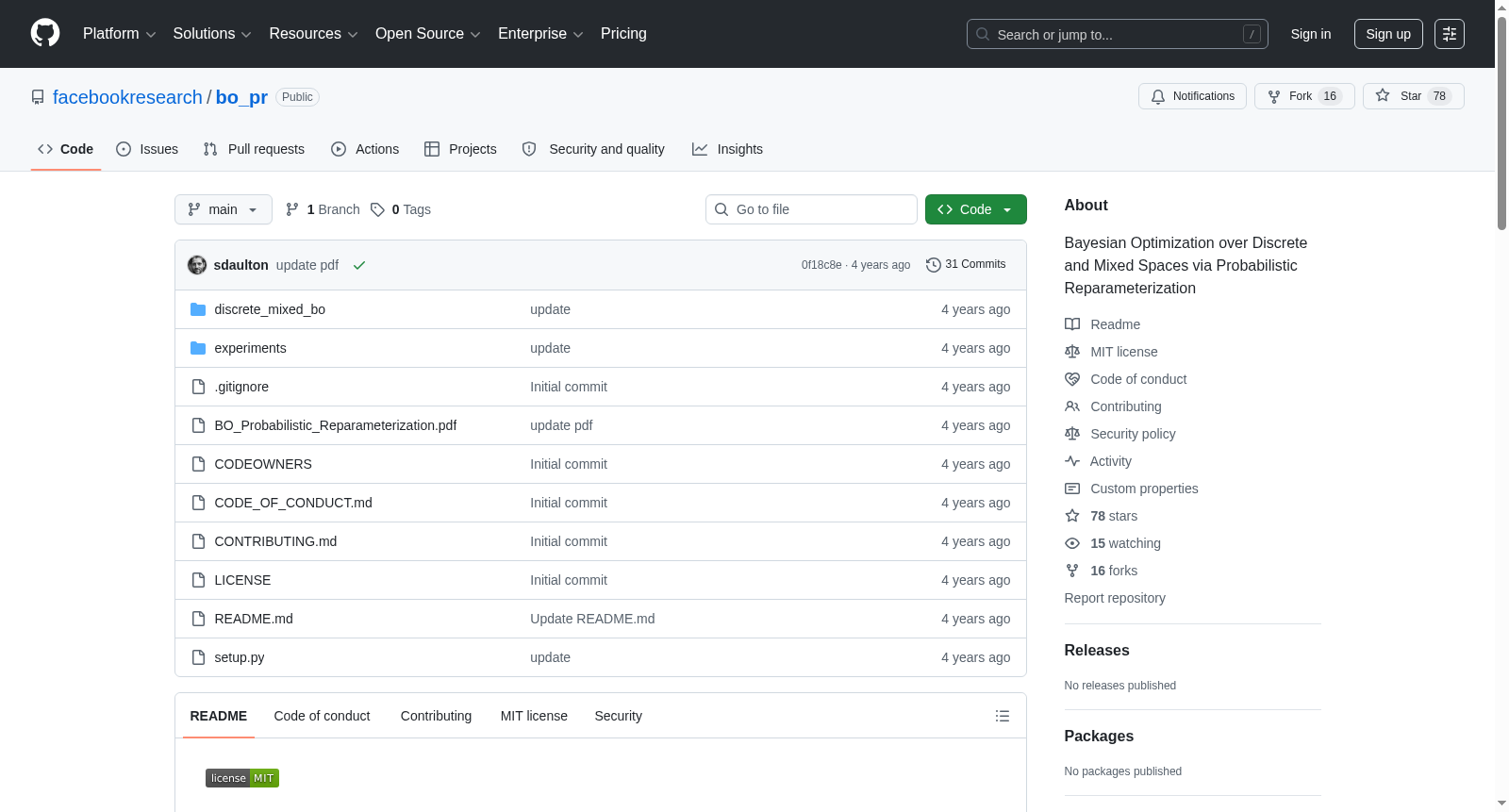This screenshot has height=812, width=1509.
Task: Open the BO_Probabilistic_Reparameterization.pdf file
Action: click(336, 425)
